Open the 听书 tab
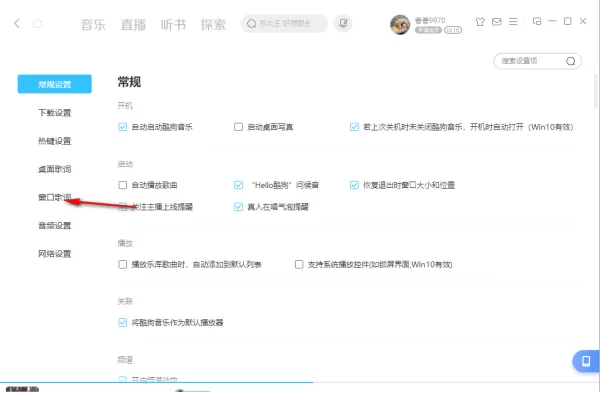 [x=173, y=24]
